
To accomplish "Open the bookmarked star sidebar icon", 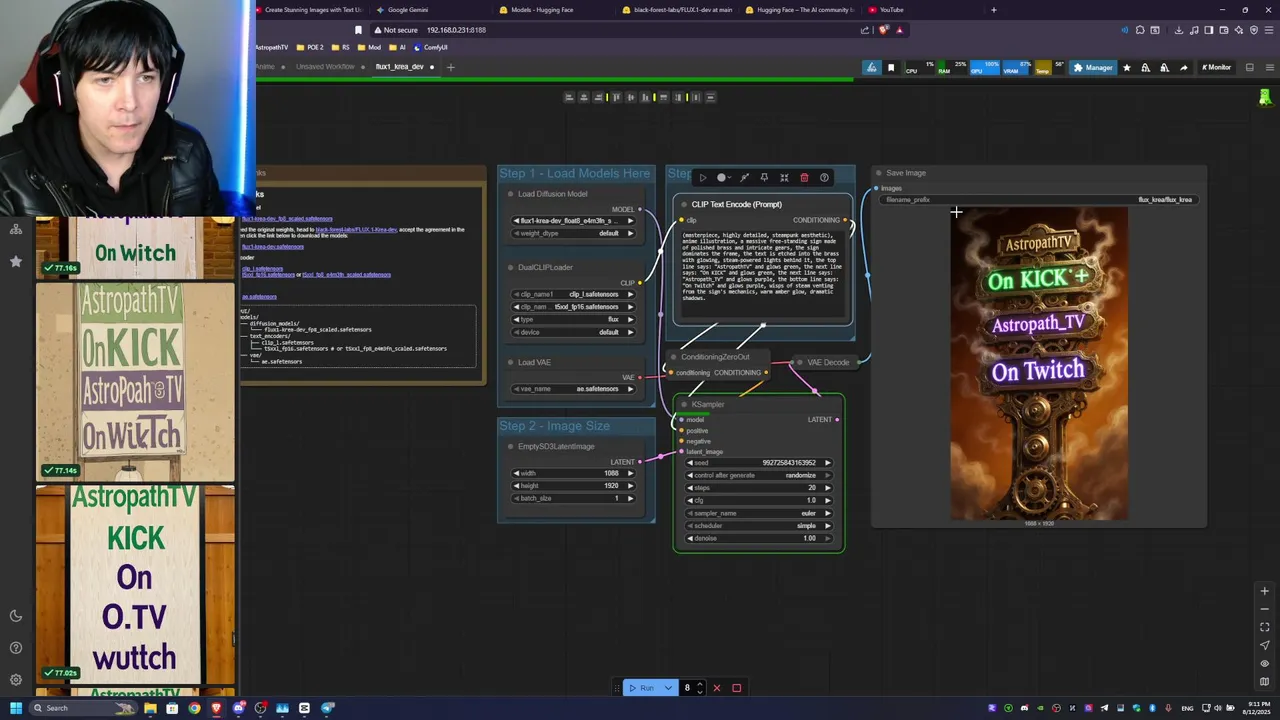I will coord(16,261).
